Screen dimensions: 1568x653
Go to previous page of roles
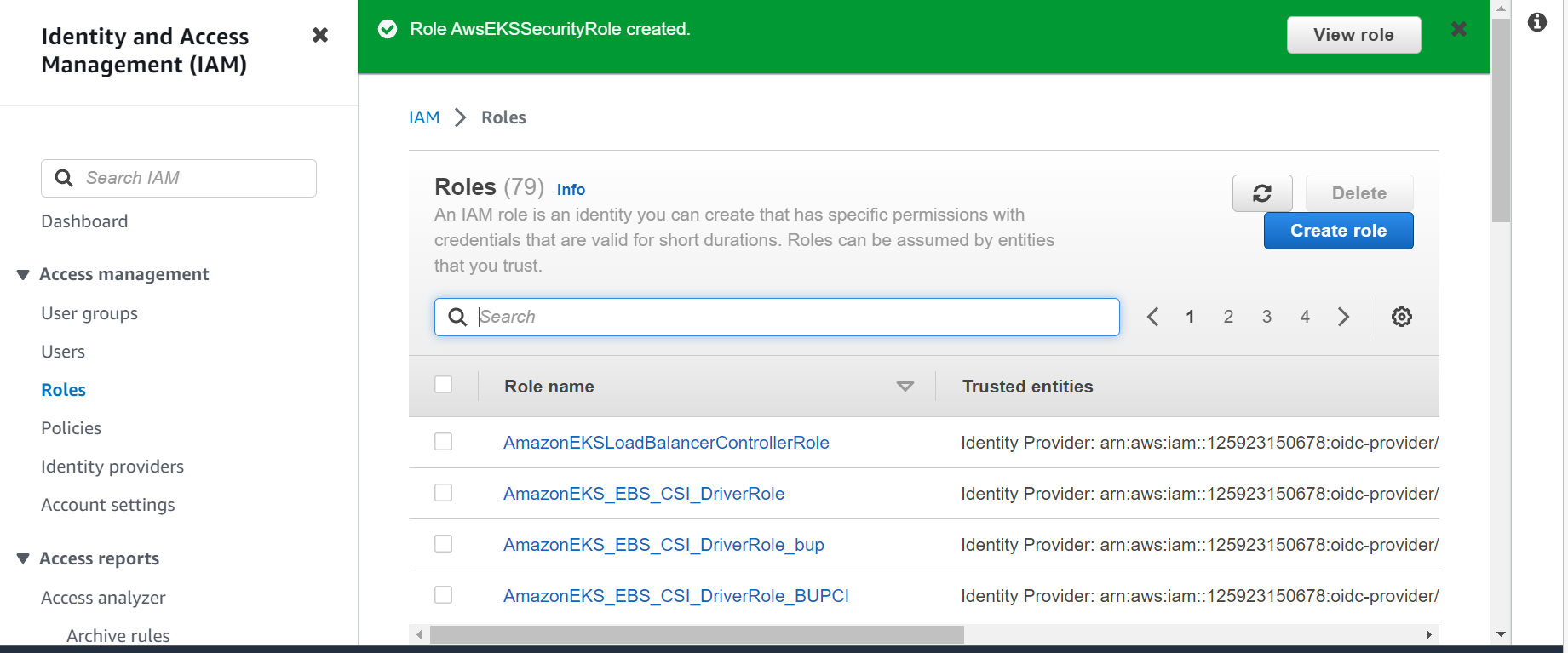click(1152, 317)
